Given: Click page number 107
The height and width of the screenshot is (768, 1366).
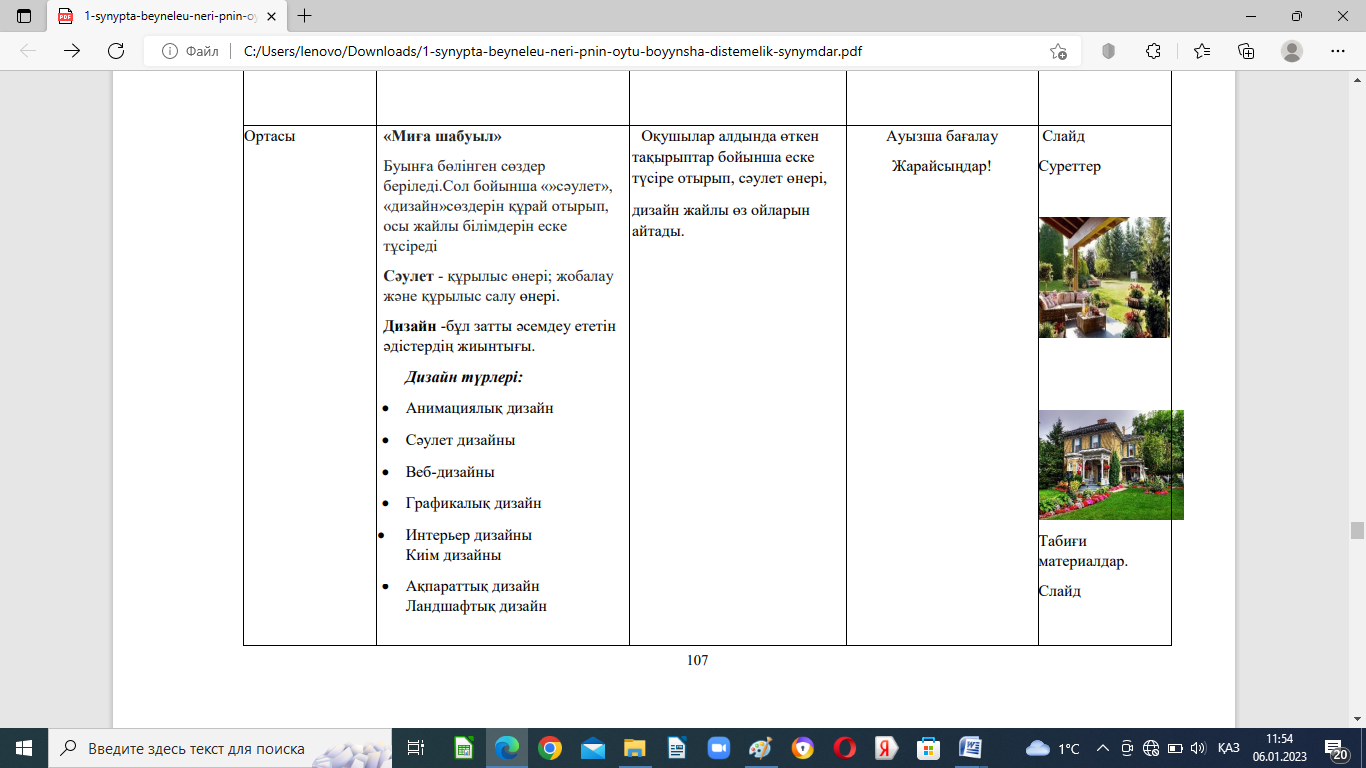Looking at the screenshot, I should (x=698, y=660).
